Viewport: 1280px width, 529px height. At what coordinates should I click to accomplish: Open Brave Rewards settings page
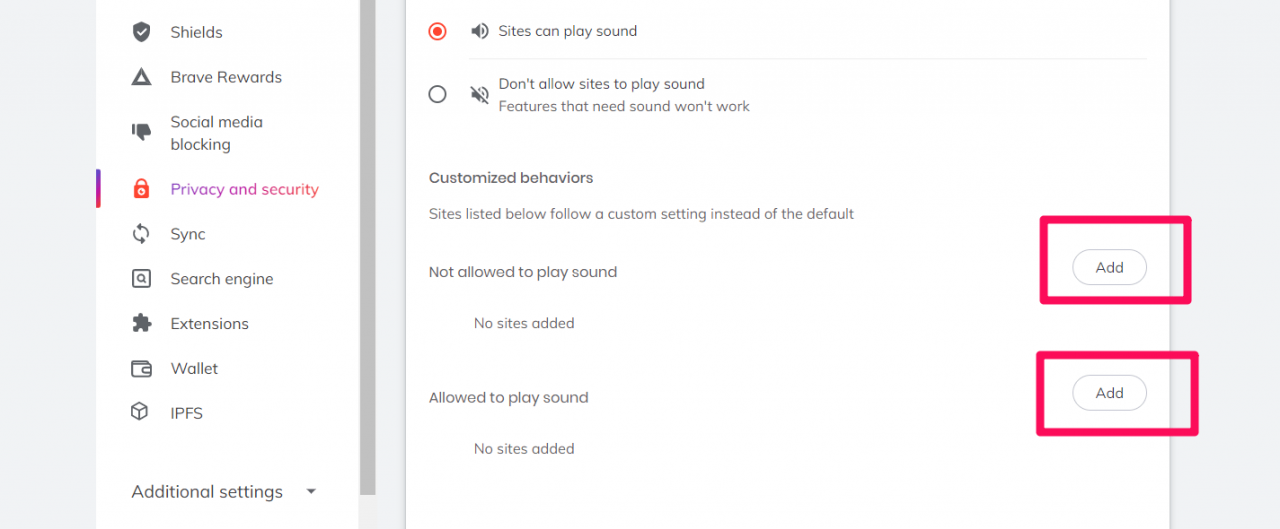click(x=226, y=77)
